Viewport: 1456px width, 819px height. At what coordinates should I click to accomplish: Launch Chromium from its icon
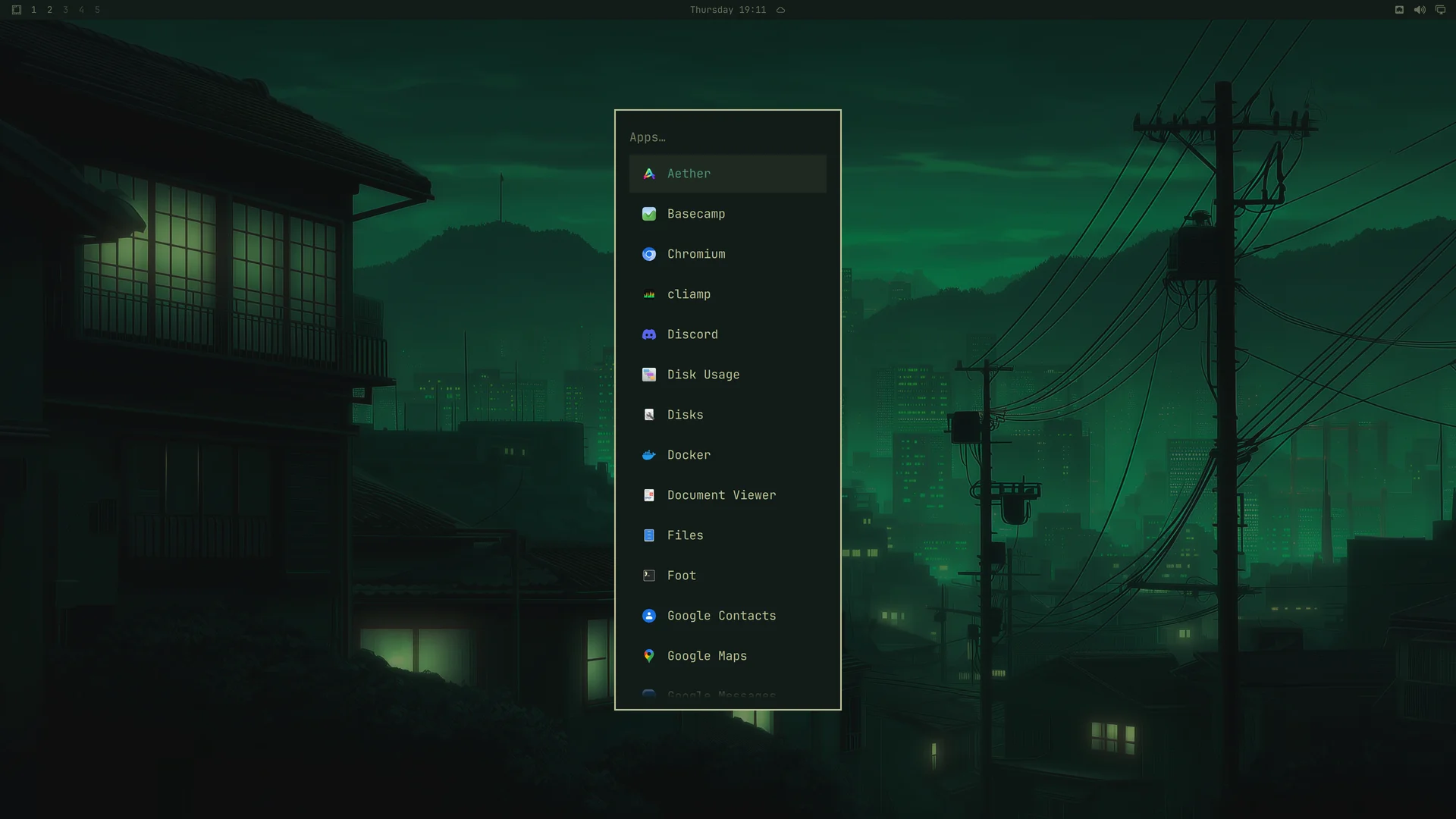(x=649, y=254)
